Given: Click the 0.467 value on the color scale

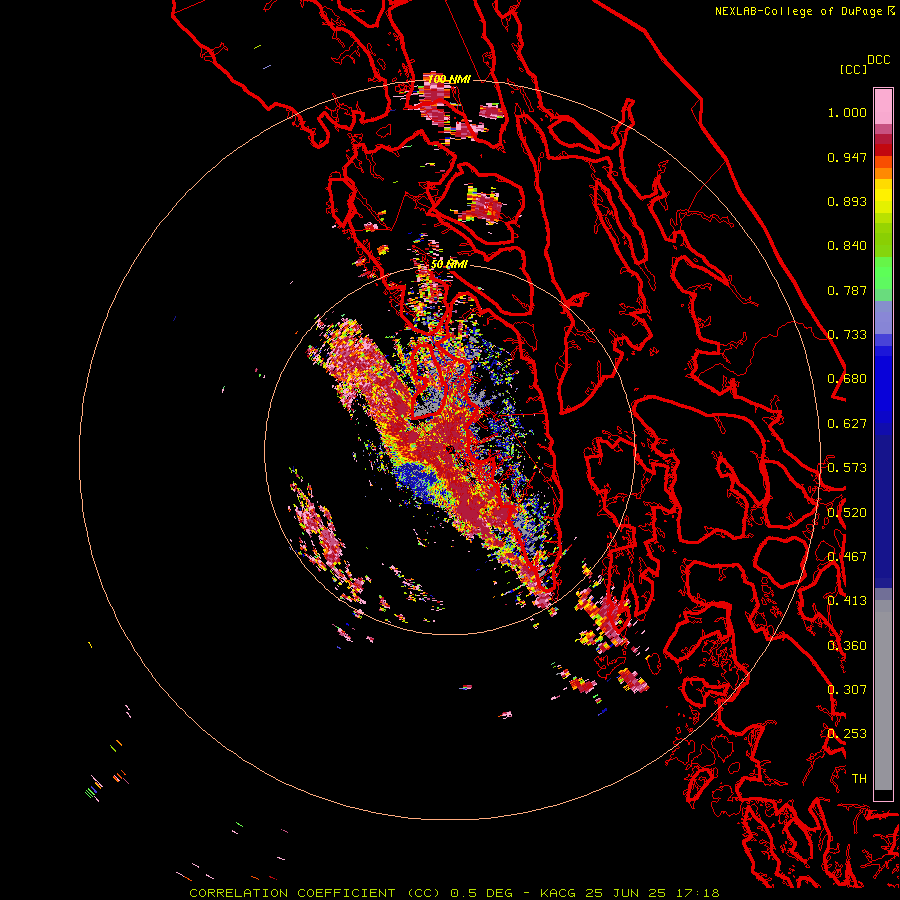Looking at the screenshot, I should [x=847, y=557].
